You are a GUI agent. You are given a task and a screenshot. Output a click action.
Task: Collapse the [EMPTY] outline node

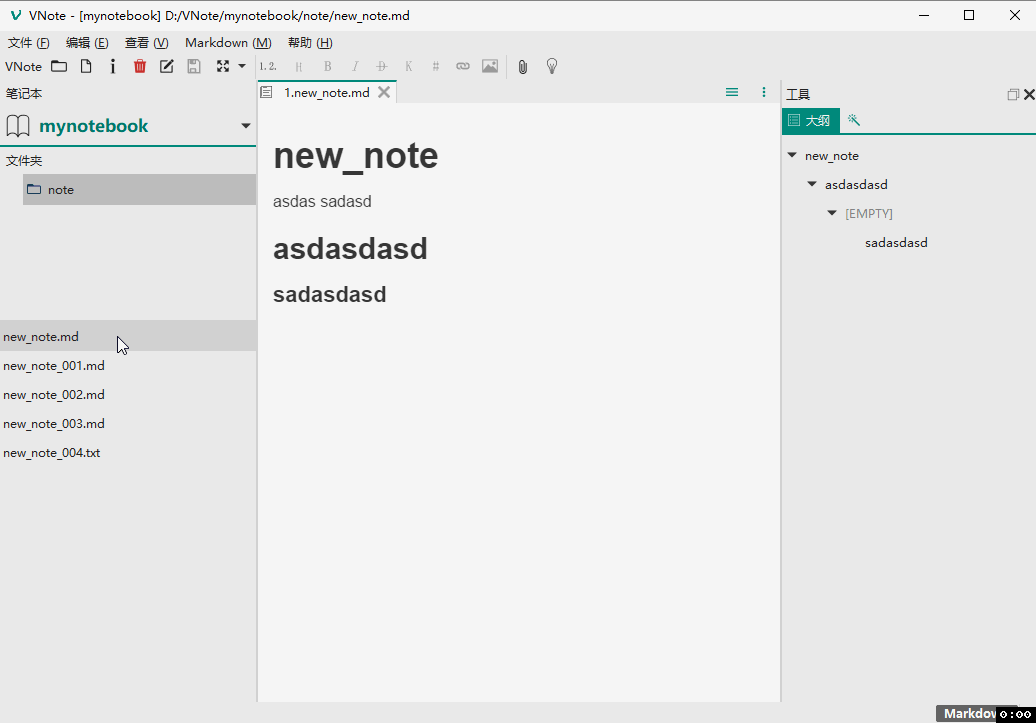pos(832,213)
